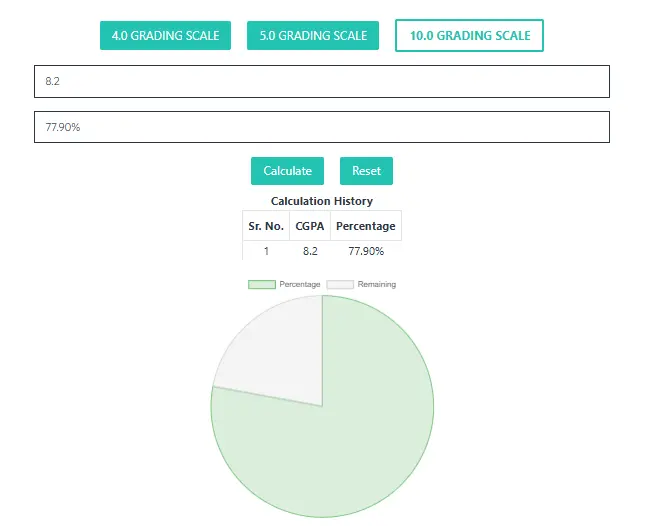The height and width of the screenshot is (526, 657).
Task: Click the 'Remaining' legend label text
Action: [x=377, y=285]
